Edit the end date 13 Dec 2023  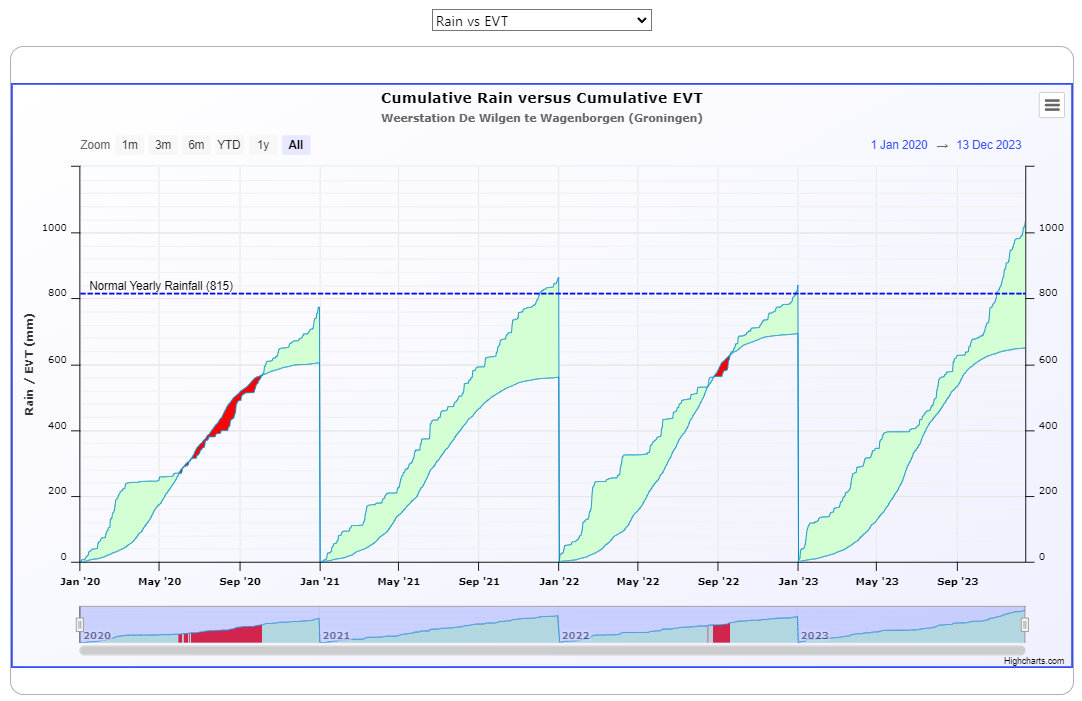tap(988, 145)
